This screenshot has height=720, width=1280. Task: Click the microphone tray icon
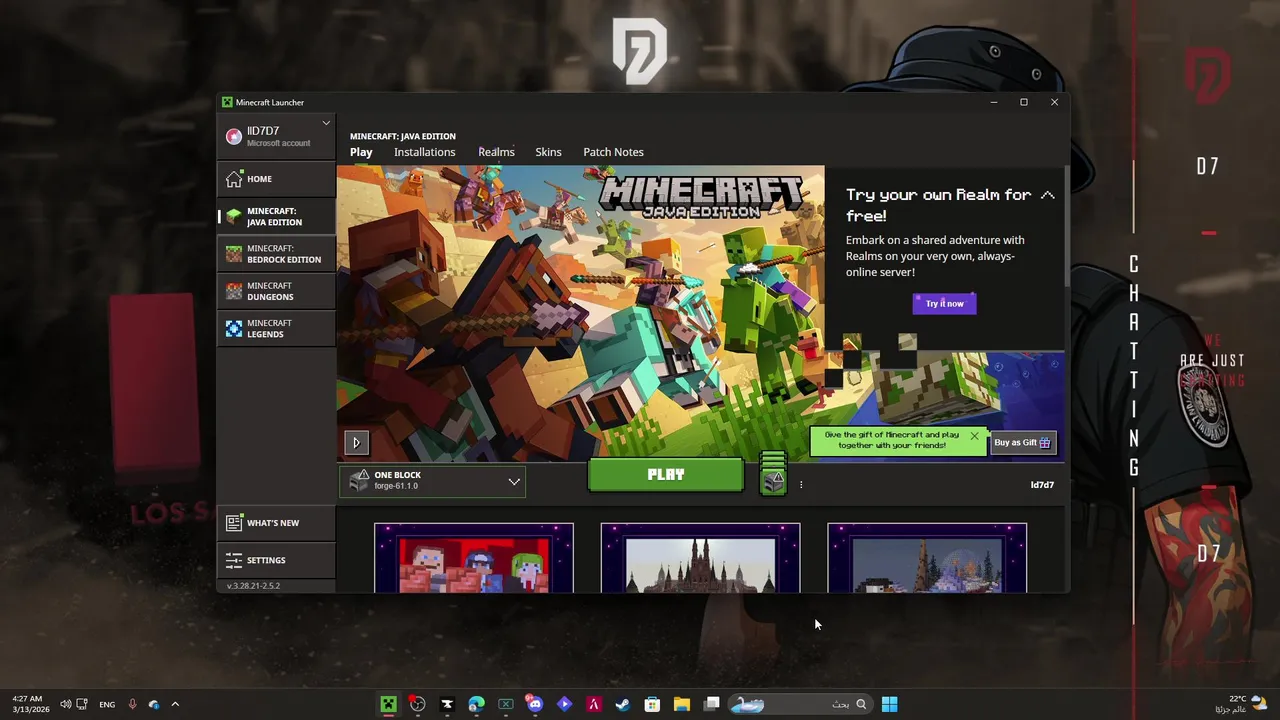click(x=132, y=704)
